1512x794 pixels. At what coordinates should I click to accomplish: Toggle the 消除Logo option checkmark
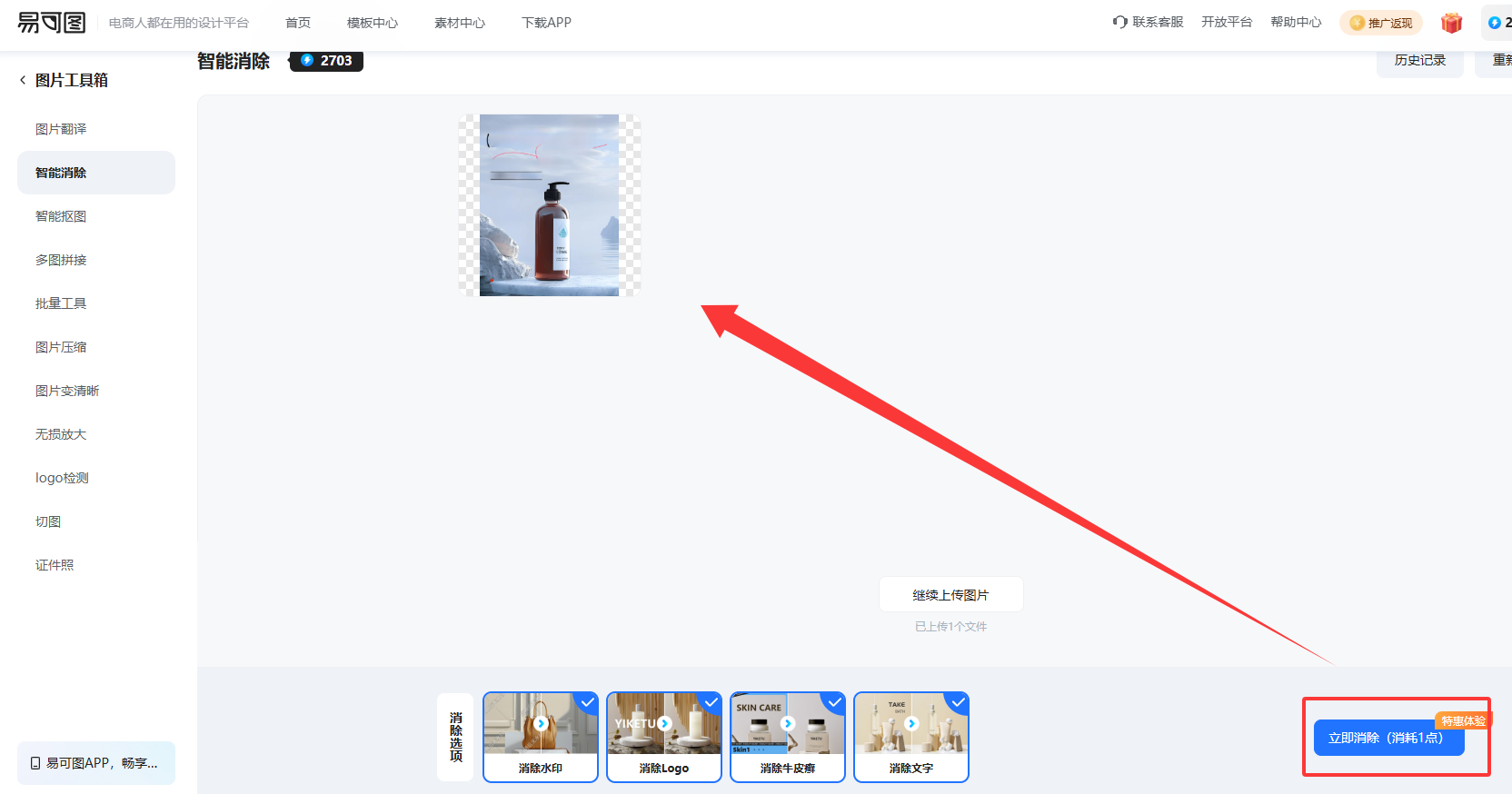tap(711, 702)
